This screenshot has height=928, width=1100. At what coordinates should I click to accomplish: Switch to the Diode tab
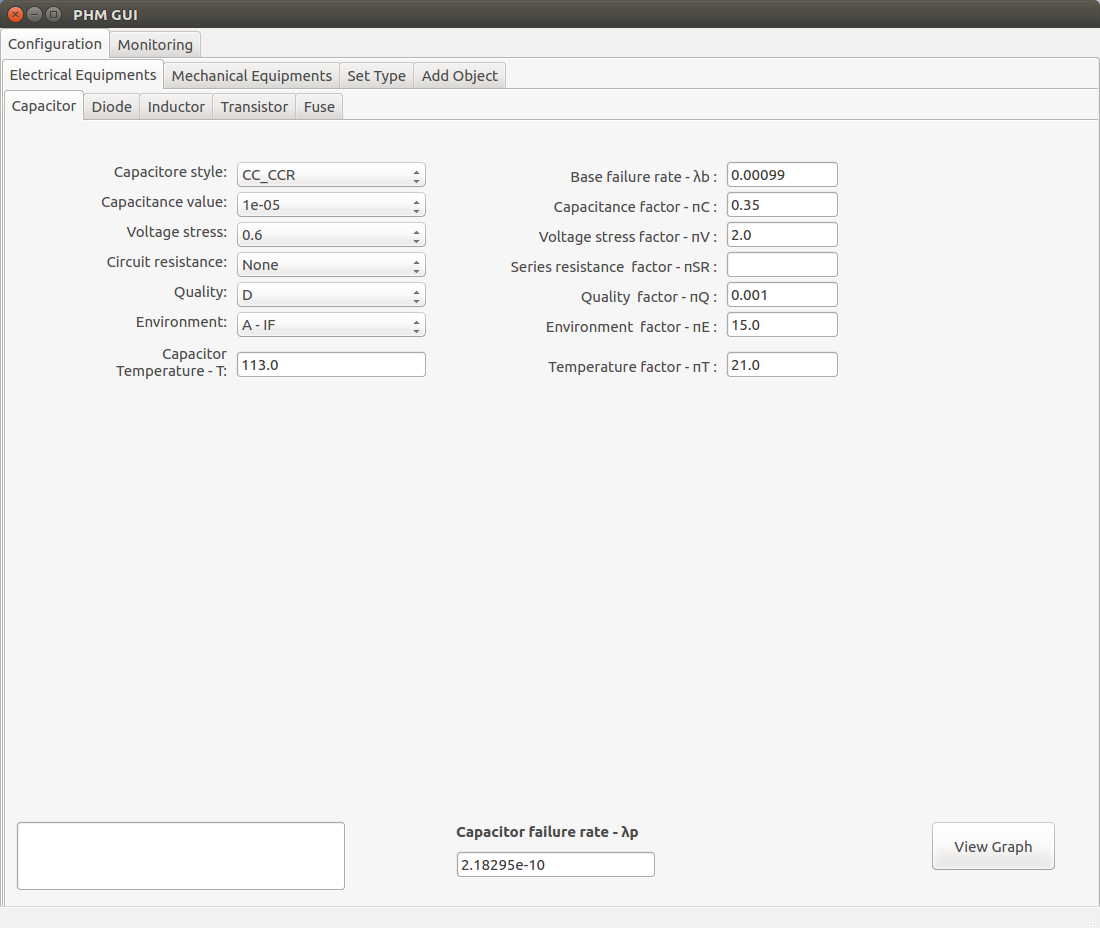[x=112, y=107]
